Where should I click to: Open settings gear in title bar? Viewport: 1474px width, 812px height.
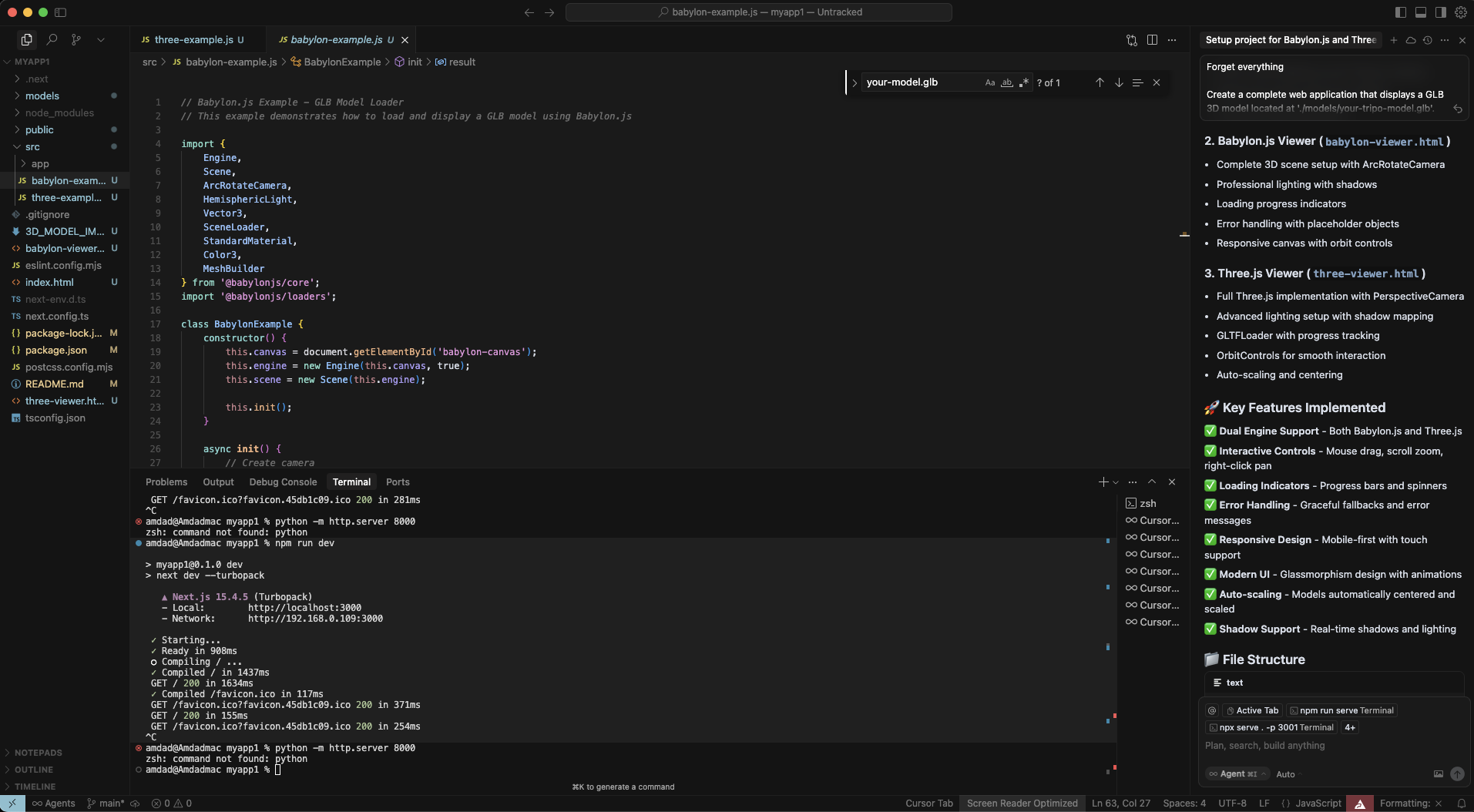(x=1461, y=12)
